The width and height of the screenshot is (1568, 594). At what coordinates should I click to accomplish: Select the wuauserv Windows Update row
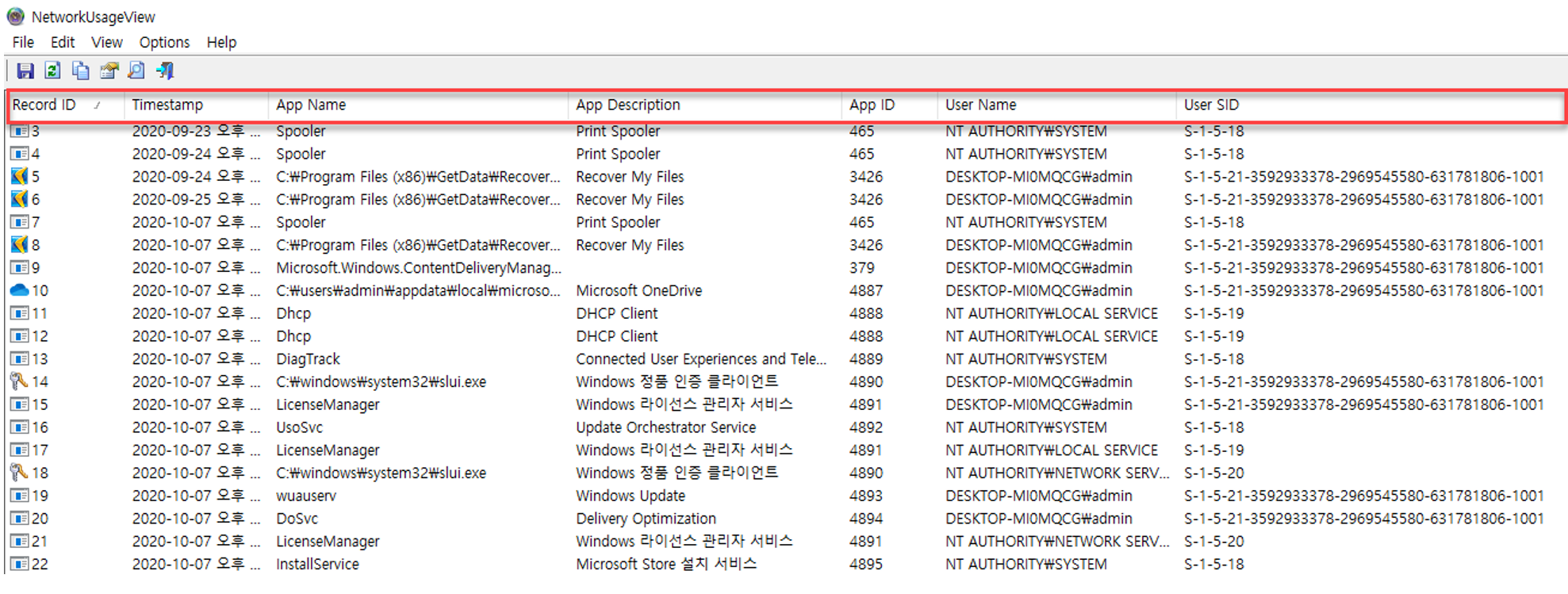click(x=306, y=496)
